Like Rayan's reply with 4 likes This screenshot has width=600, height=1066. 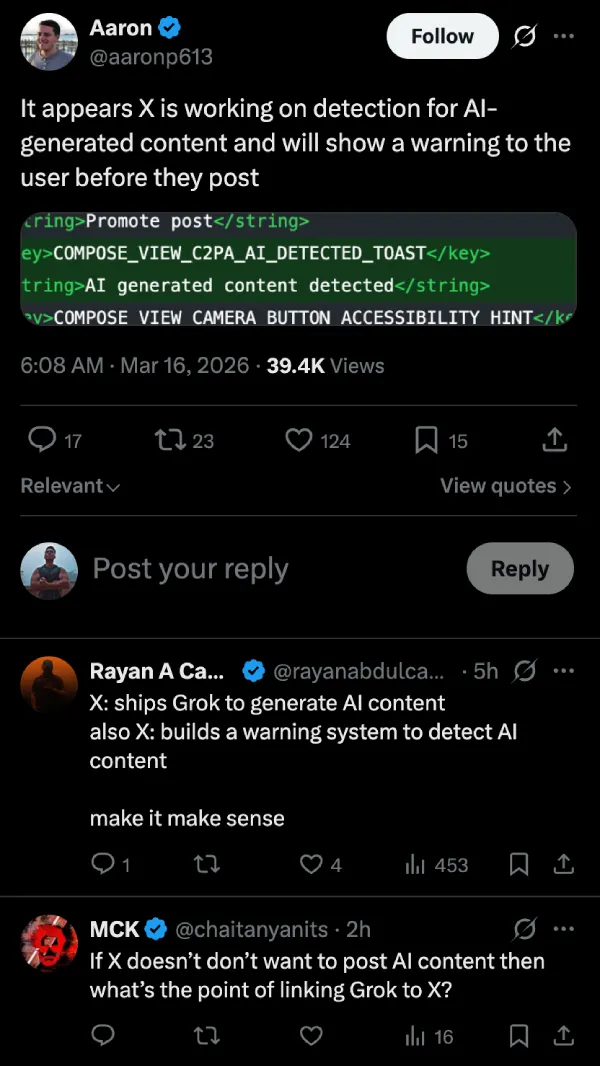pyautogui.click(x=312, y=865)
